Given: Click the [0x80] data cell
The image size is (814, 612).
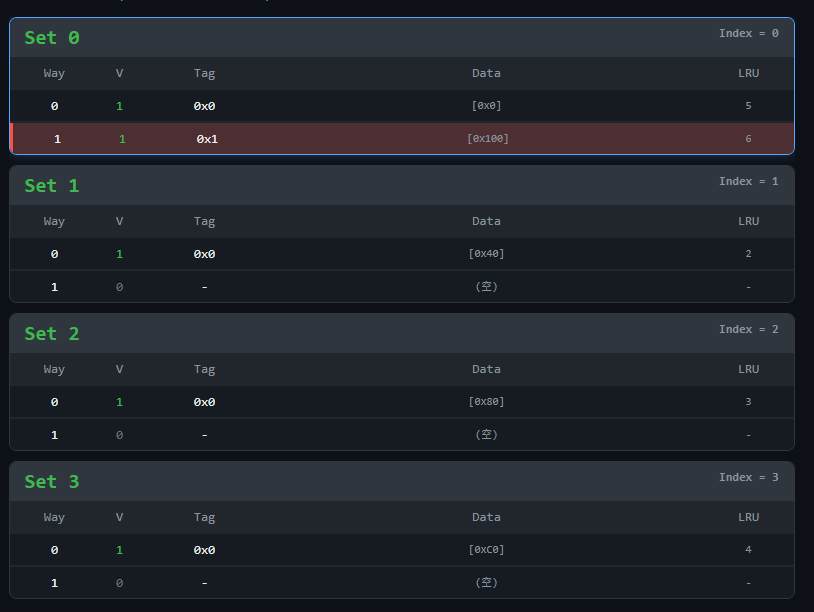Looking at the screenshot, I should pyautogui.click(x=486, y=402).
